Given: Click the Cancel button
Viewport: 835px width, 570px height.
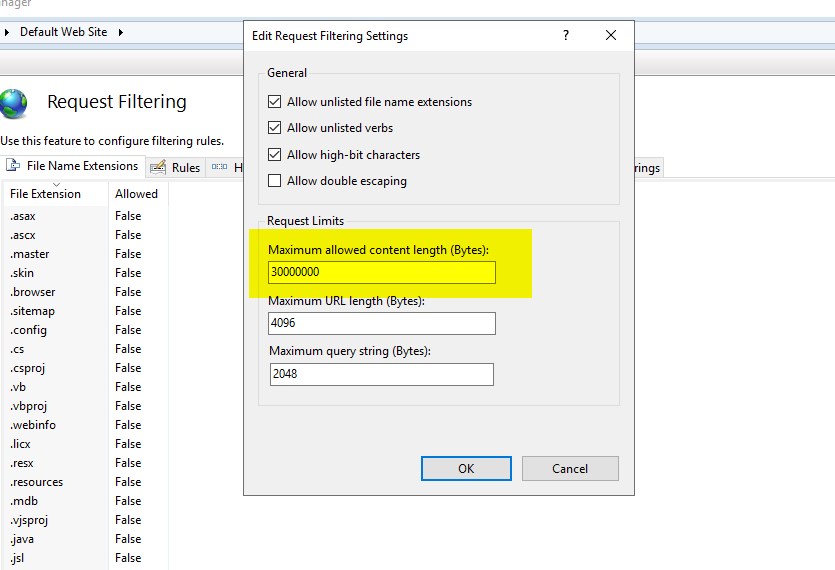Looking at the screenshot, I should point(570,468).
